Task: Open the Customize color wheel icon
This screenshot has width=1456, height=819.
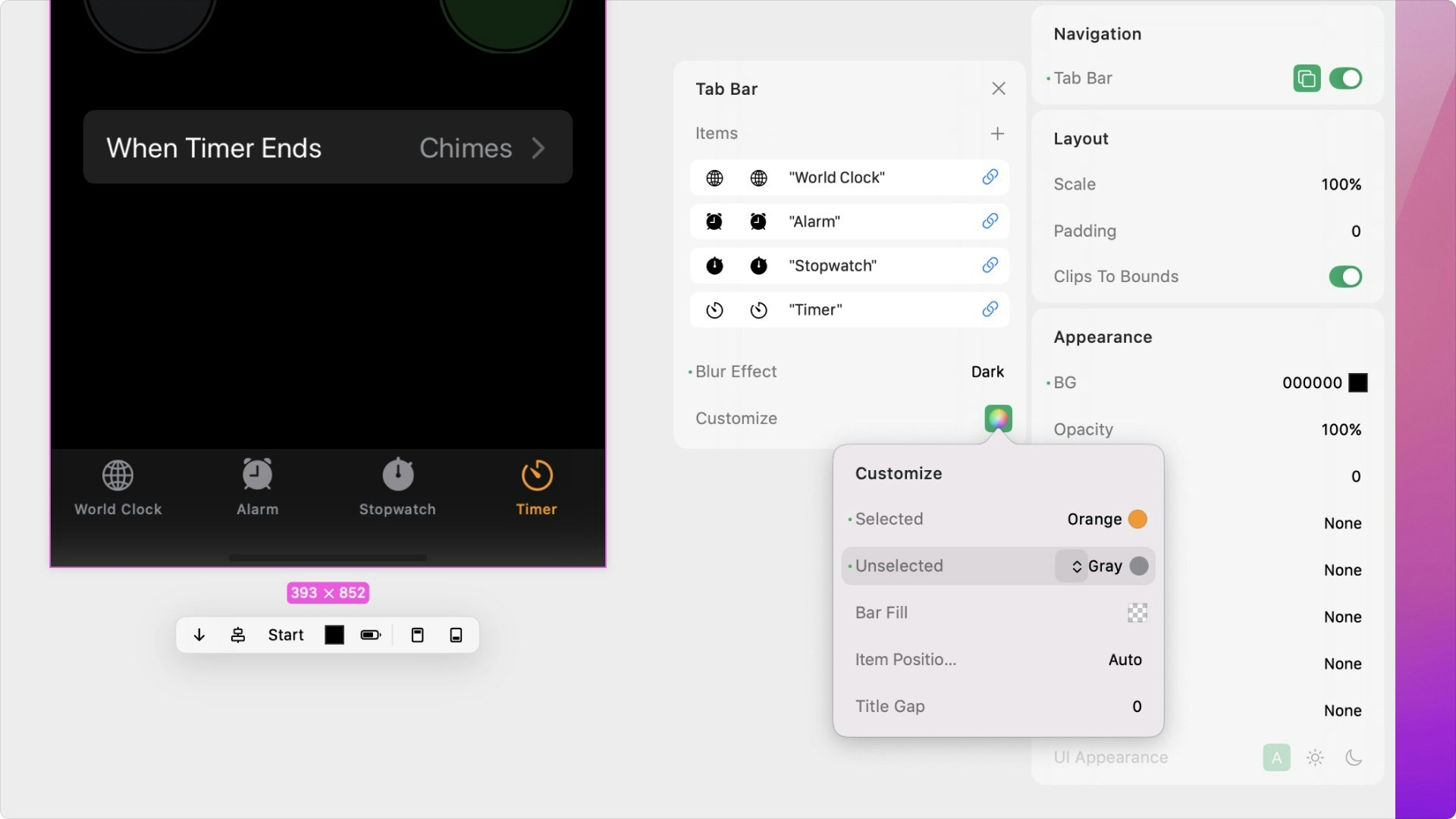Action: click(x=998, y=418)
